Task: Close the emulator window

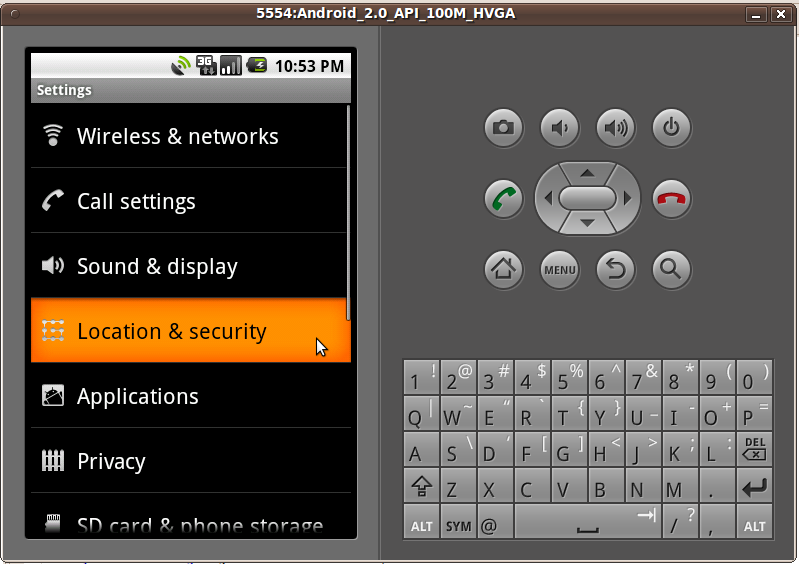Action: coord(781,14)
